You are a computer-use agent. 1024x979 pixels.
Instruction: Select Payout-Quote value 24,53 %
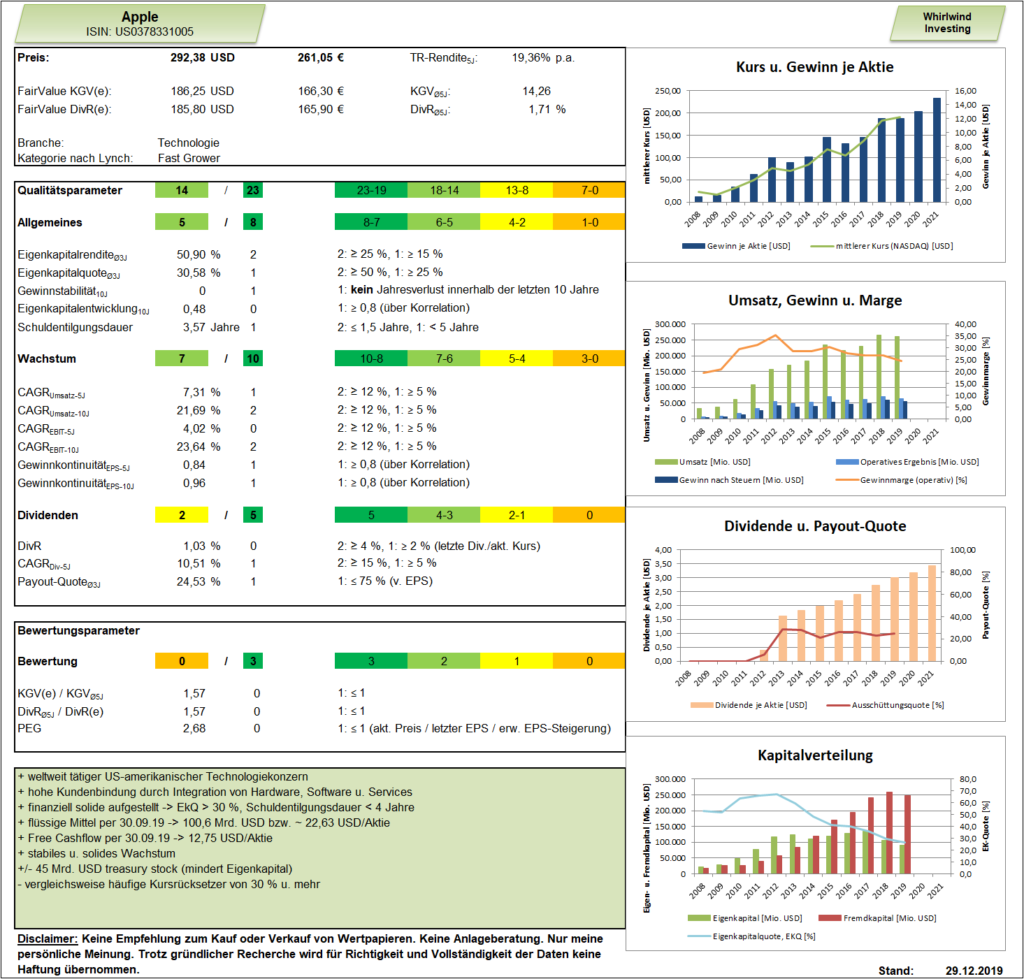tap(199, 582)
